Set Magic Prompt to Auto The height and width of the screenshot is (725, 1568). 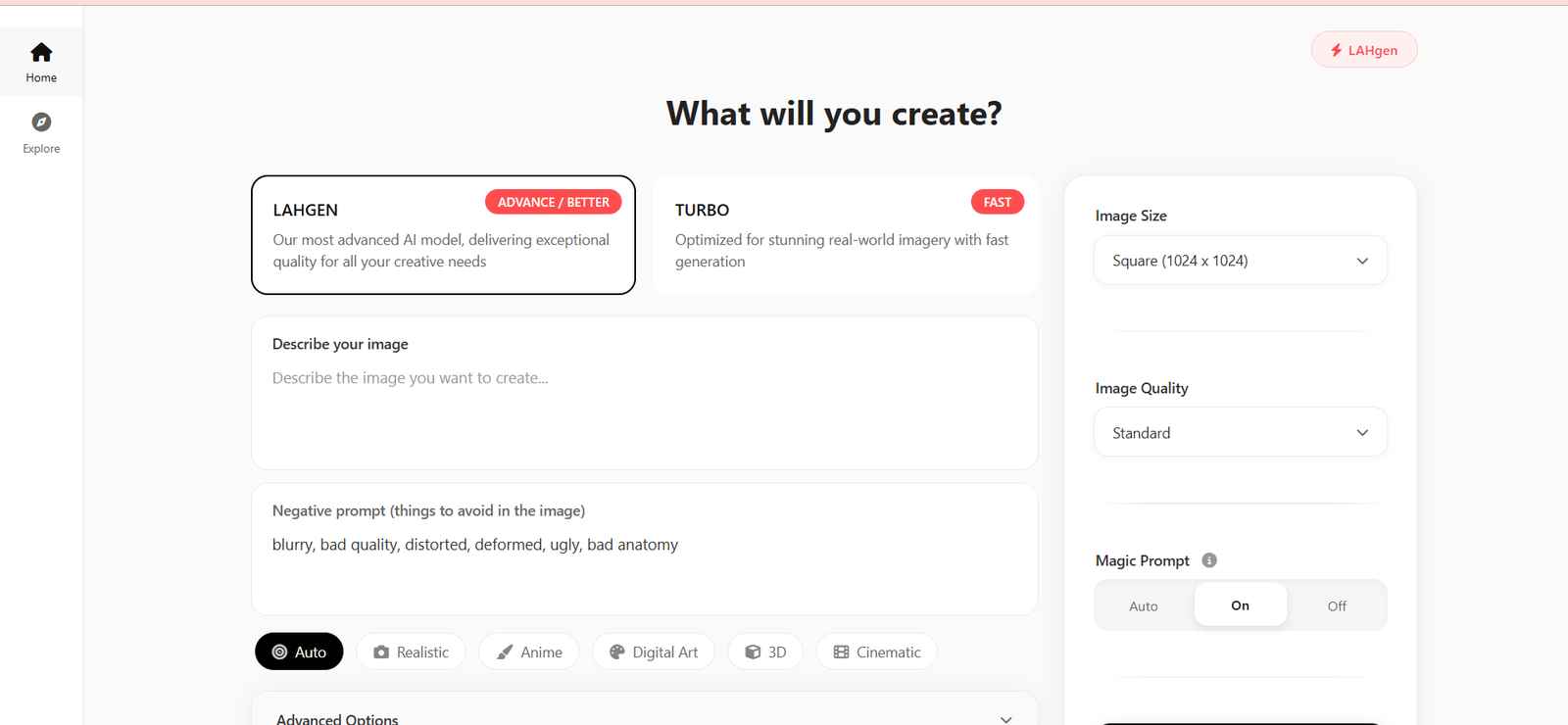(1143, 606)
